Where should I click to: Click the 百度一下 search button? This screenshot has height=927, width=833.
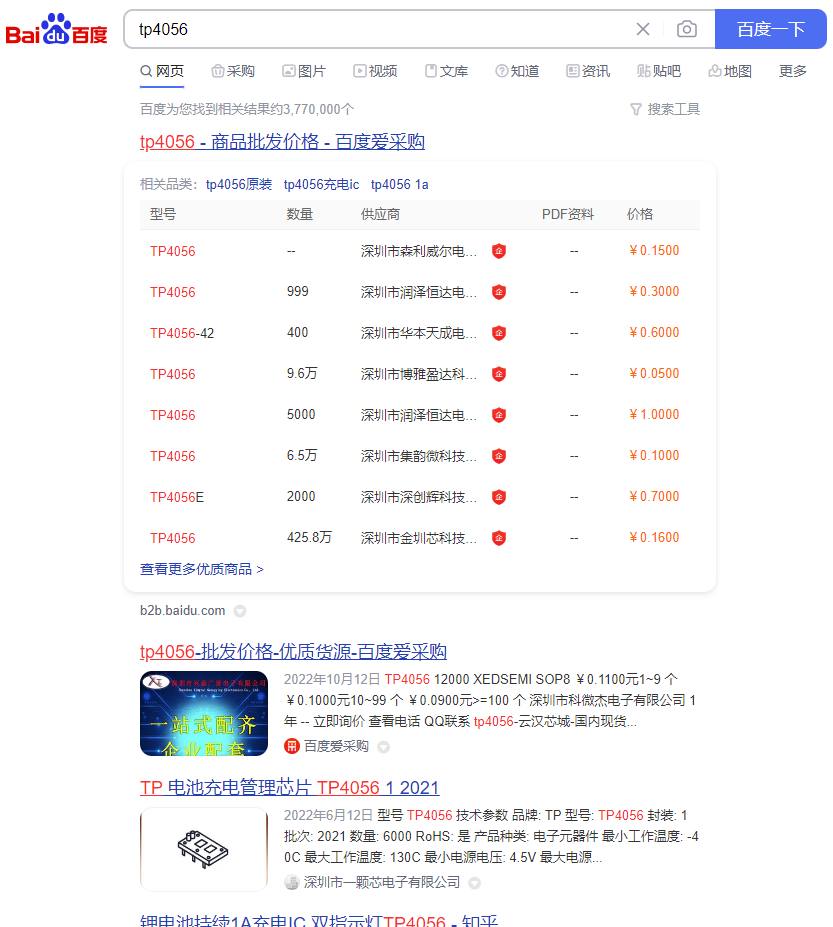pos(770,29)
